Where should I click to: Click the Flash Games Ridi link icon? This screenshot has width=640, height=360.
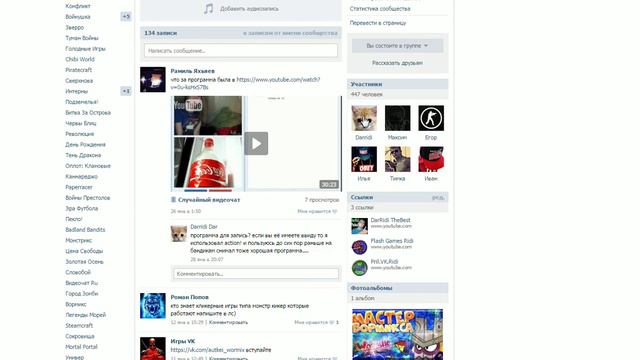click(360, 247)
